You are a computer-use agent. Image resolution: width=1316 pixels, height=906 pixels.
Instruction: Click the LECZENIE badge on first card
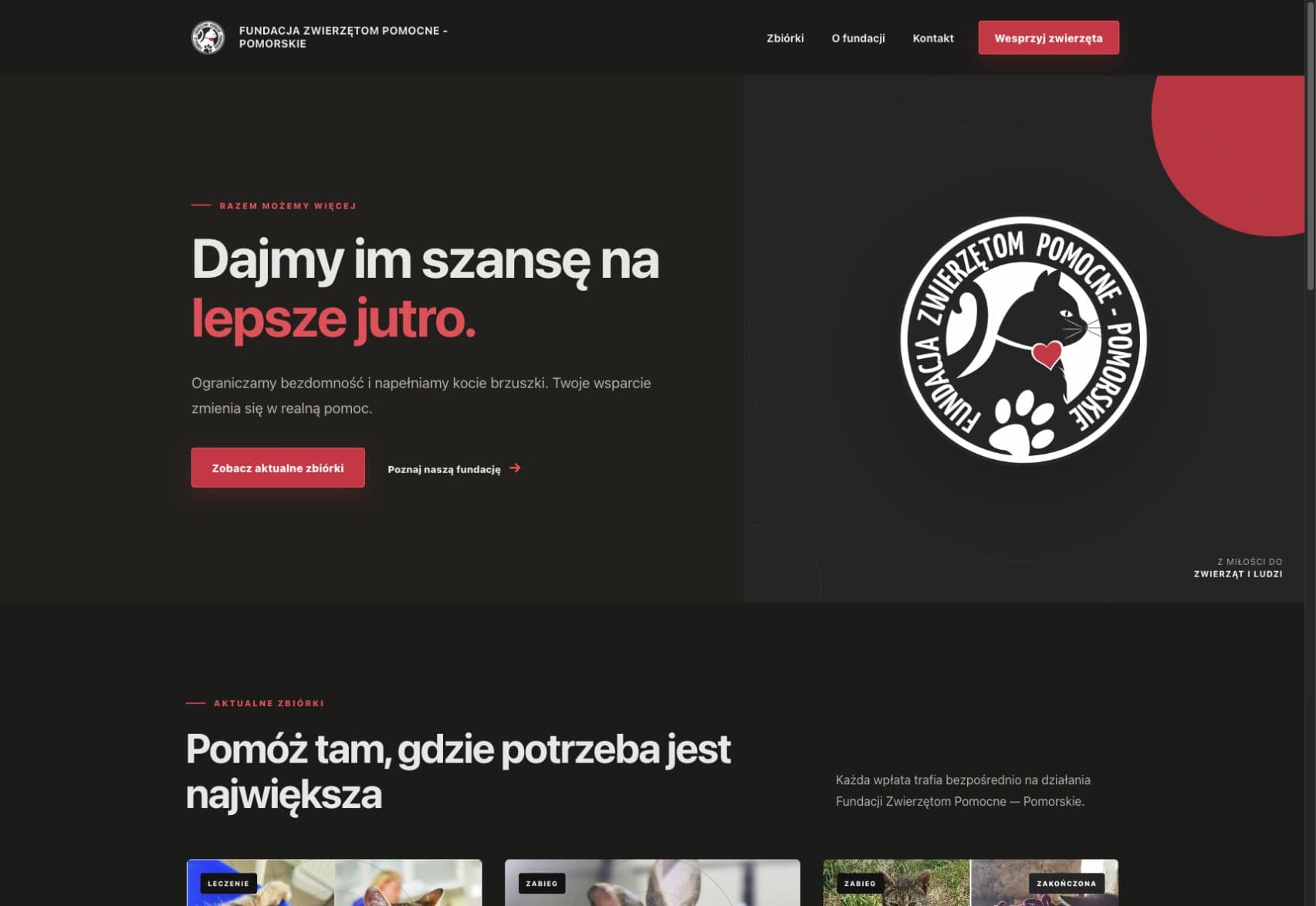tap(228, 884)
